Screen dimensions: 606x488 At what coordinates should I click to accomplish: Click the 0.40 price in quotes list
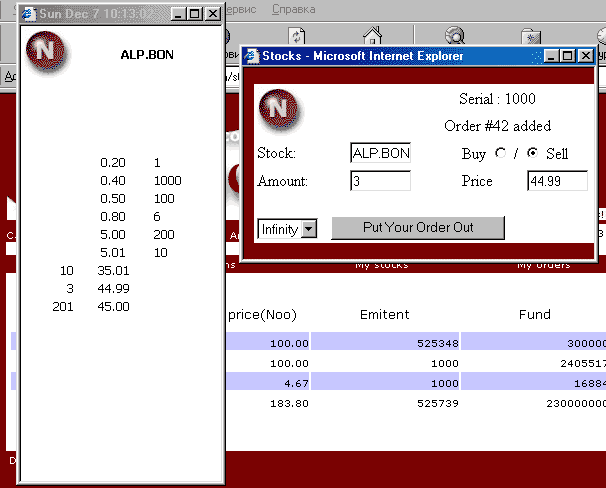113,180
